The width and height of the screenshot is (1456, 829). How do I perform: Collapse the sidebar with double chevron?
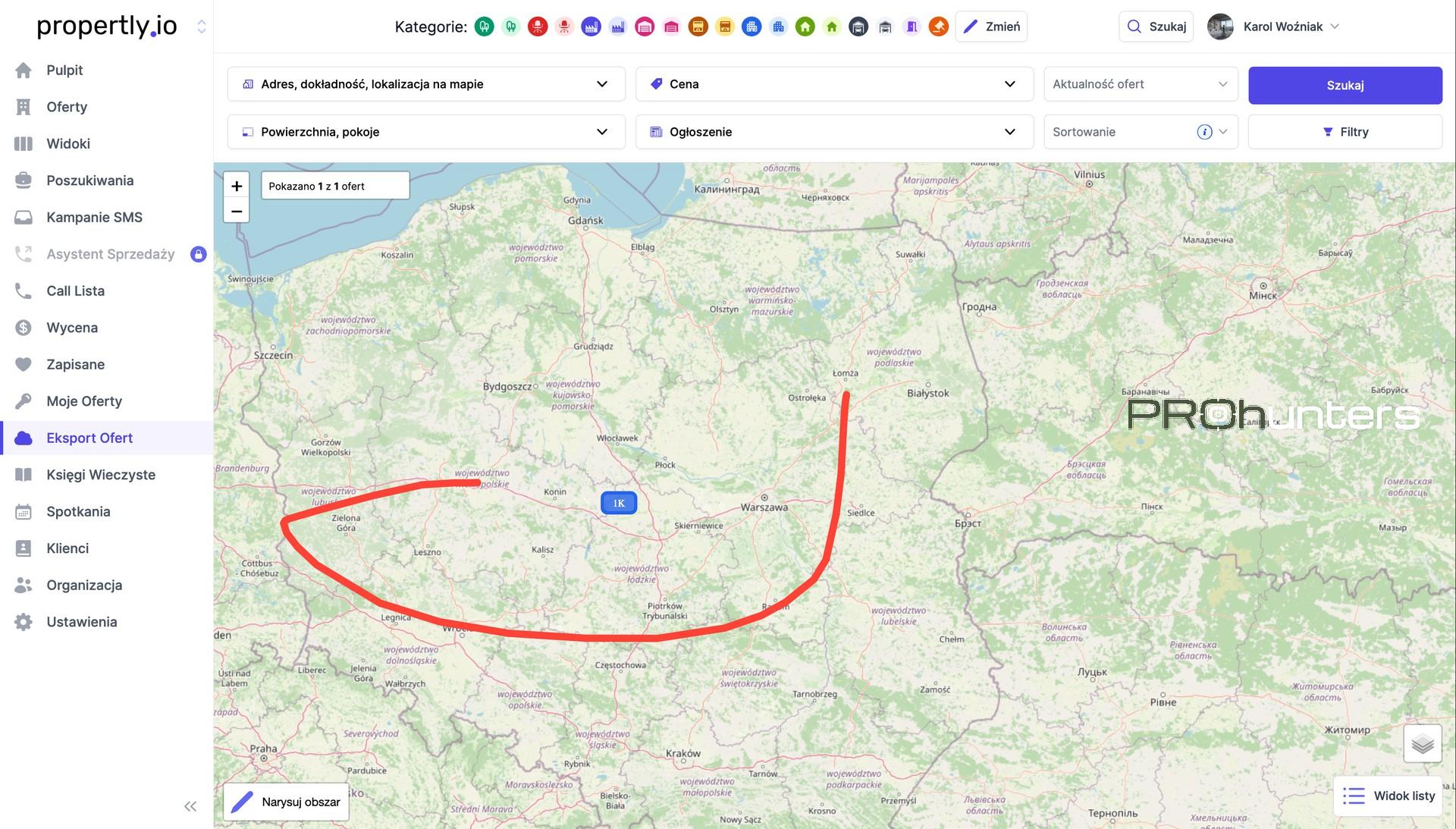[x=190, y=806]
